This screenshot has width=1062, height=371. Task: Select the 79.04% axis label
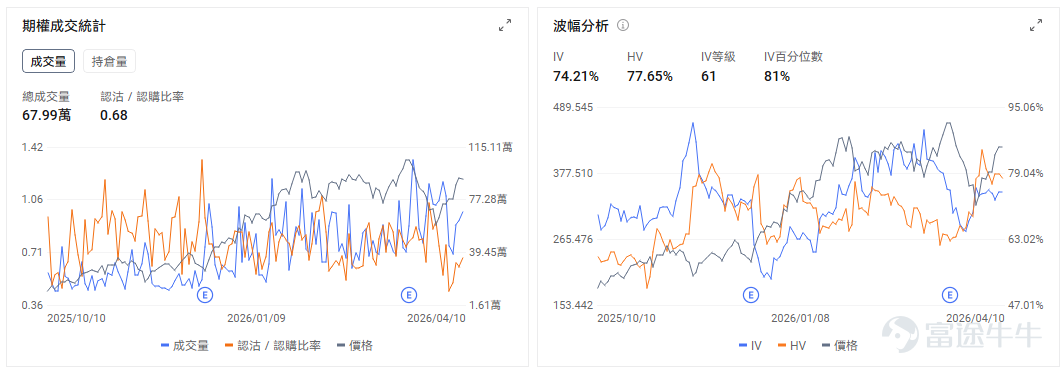[1026, 173]
